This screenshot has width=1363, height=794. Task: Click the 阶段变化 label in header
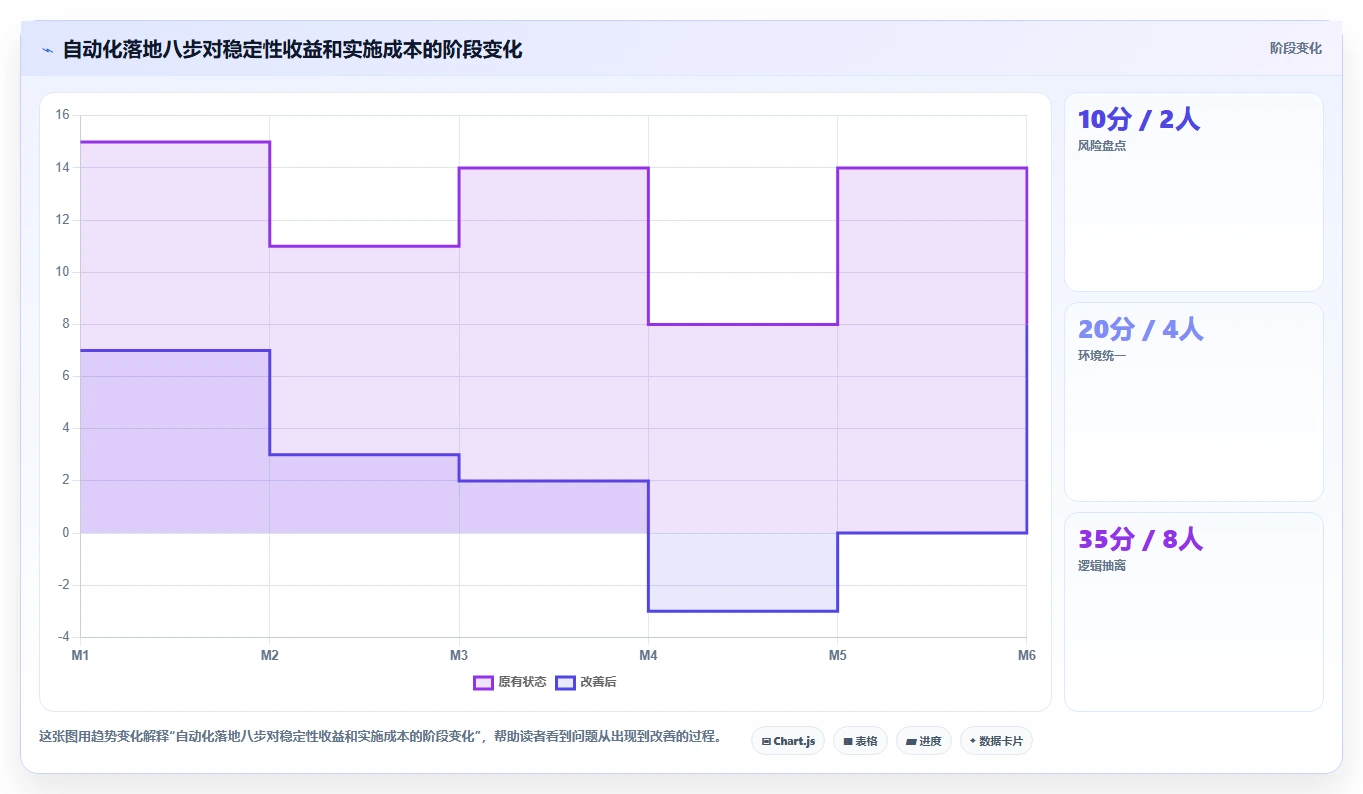click(1295, 48)
